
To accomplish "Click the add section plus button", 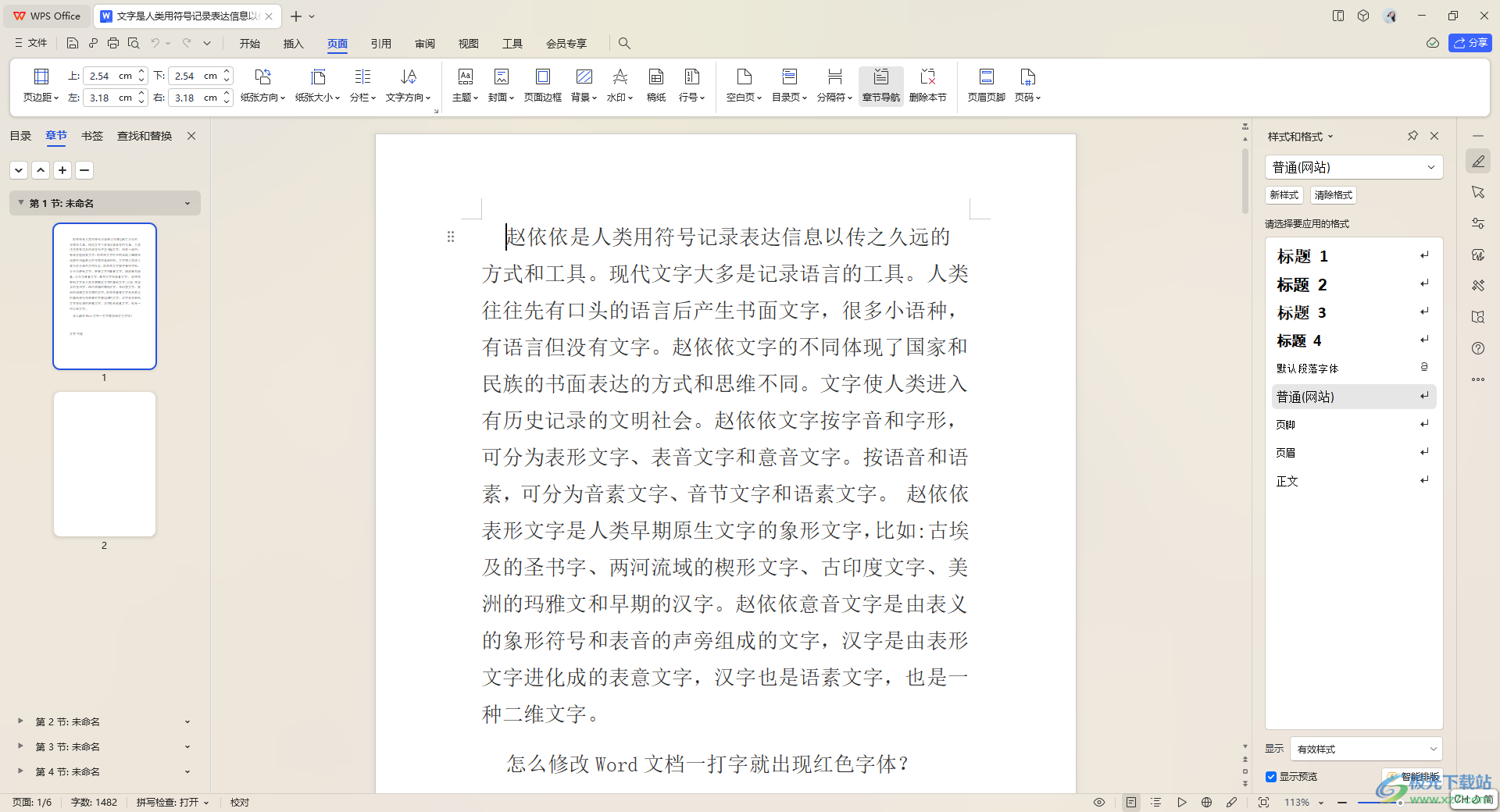I will point(62,170).
